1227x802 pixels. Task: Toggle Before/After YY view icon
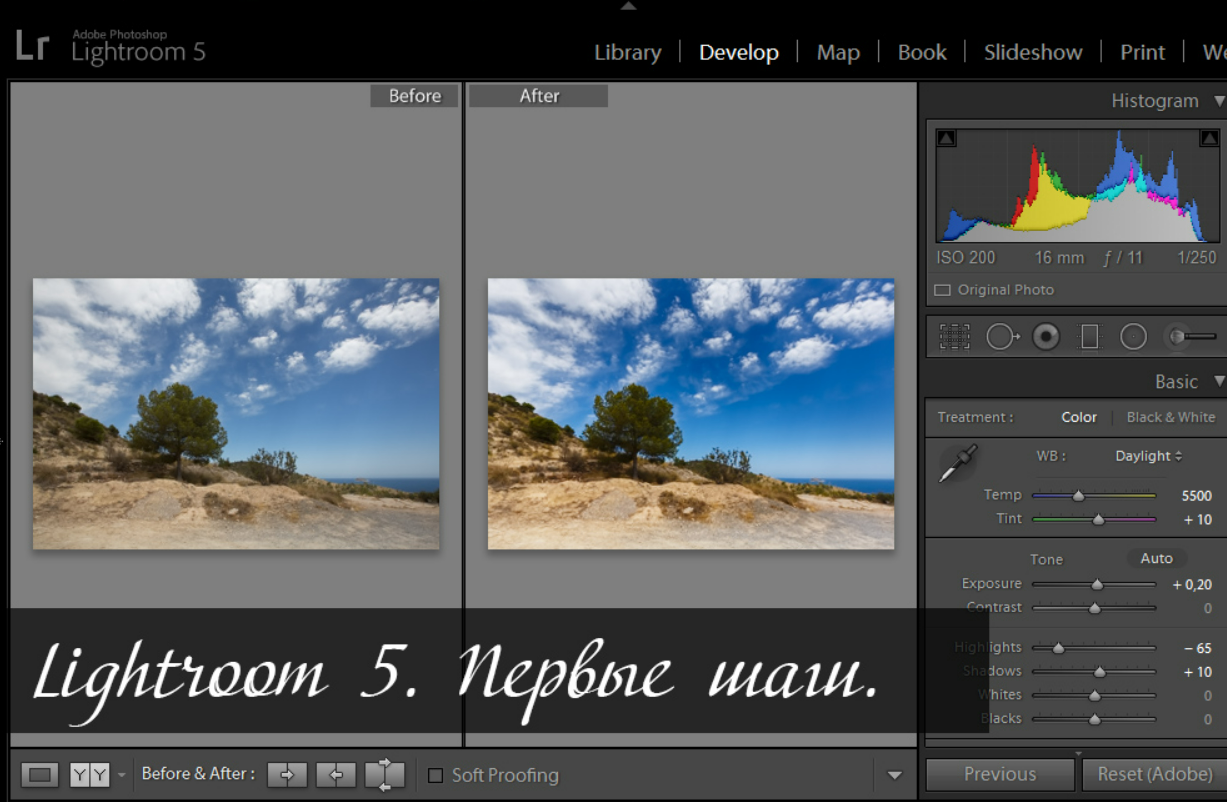89,775
